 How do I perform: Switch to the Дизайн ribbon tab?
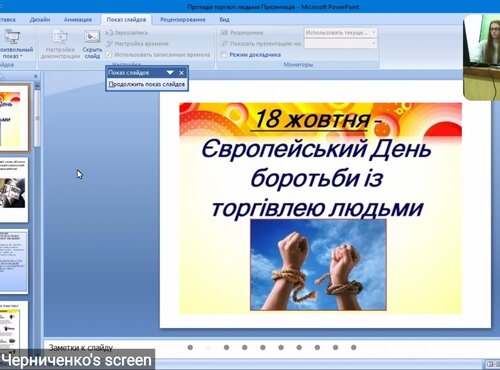click(40, 20)
